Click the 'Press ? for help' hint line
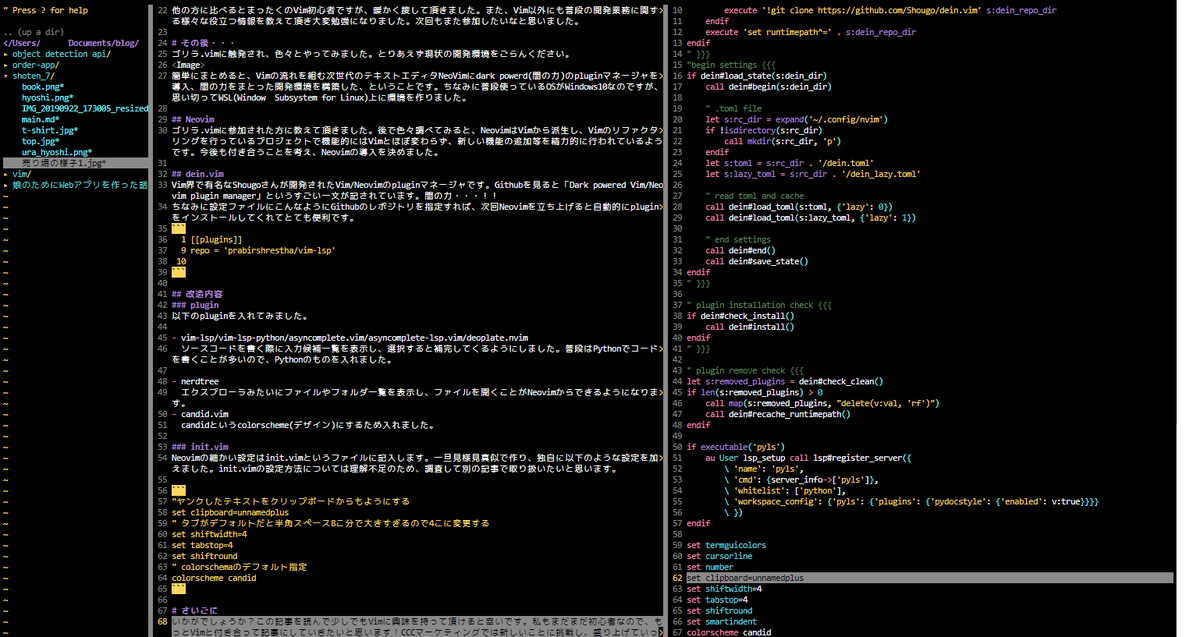The image size is (1200, 637). (45, 10)
